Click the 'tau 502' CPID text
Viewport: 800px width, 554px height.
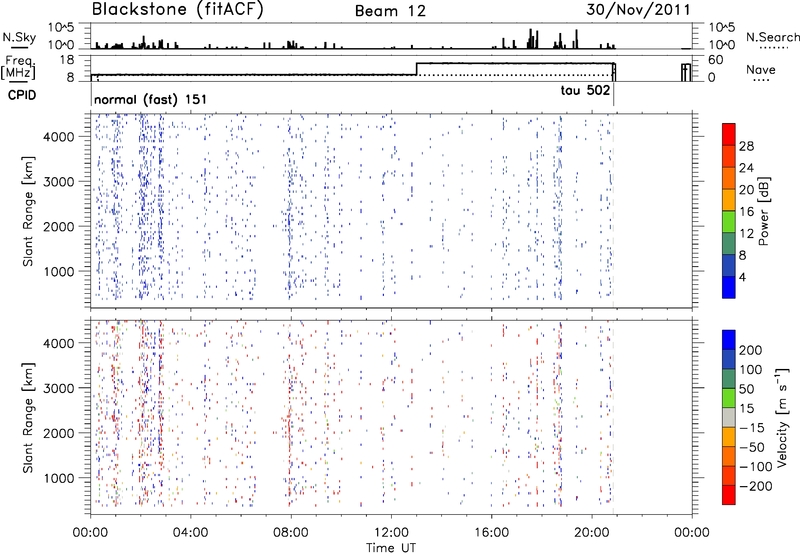(585, 90)
